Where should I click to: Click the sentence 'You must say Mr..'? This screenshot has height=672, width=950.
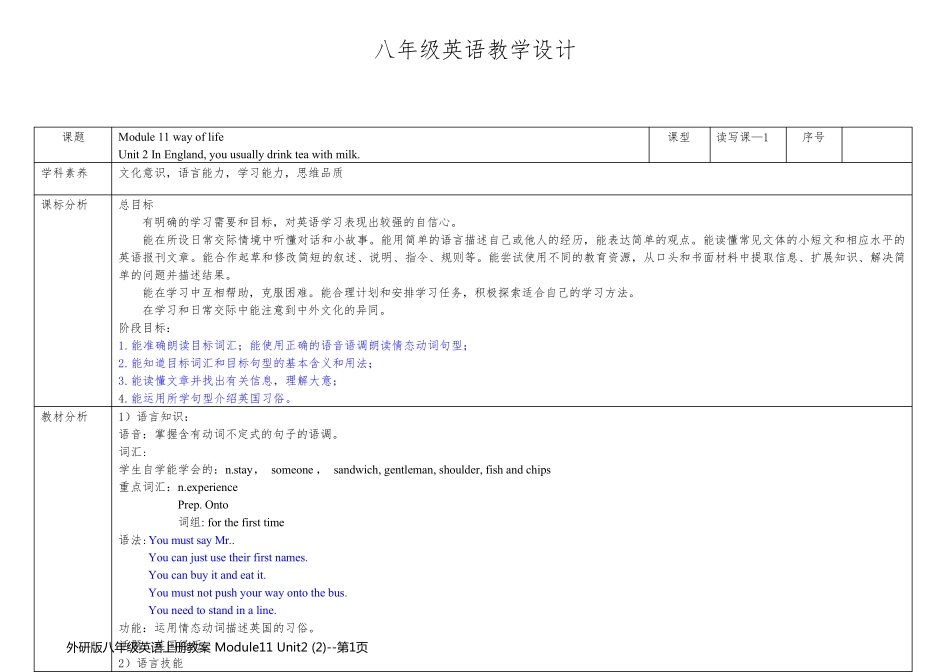click(191, 540)
